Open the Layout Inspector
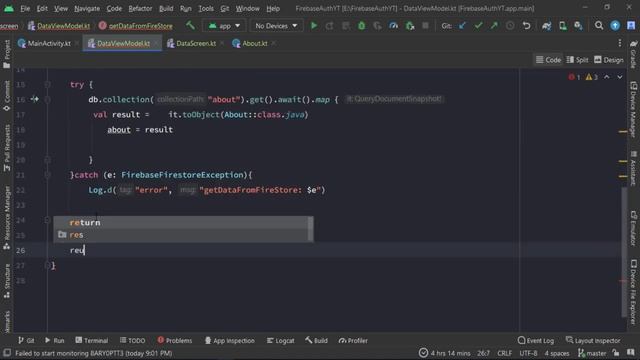 tap(593, 340)
